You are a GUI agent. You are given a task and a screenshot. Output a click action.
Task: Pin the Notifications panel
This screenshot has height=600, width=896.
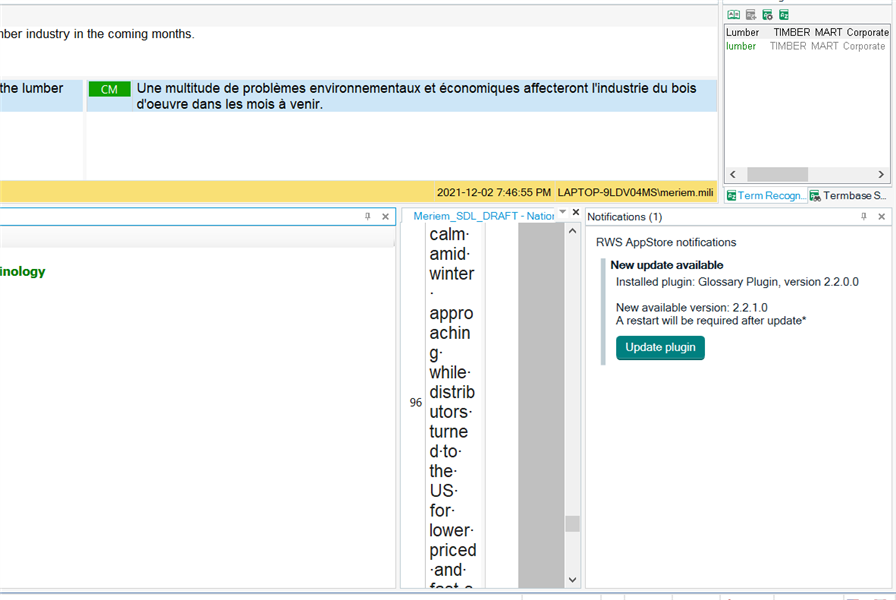(x=864, y=216)
